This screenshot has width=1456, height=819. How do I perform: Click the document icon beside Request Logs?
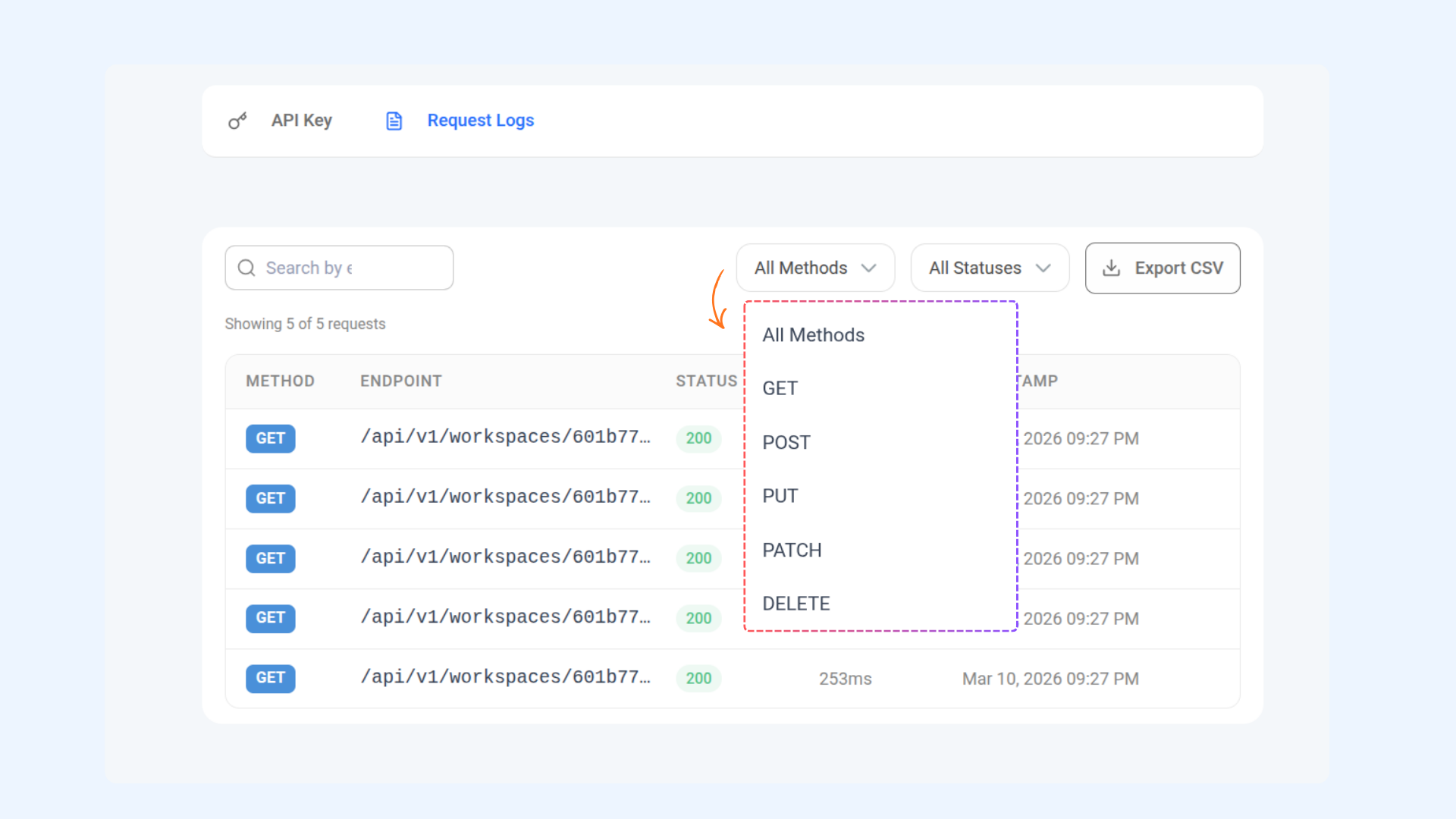[394, 120]
